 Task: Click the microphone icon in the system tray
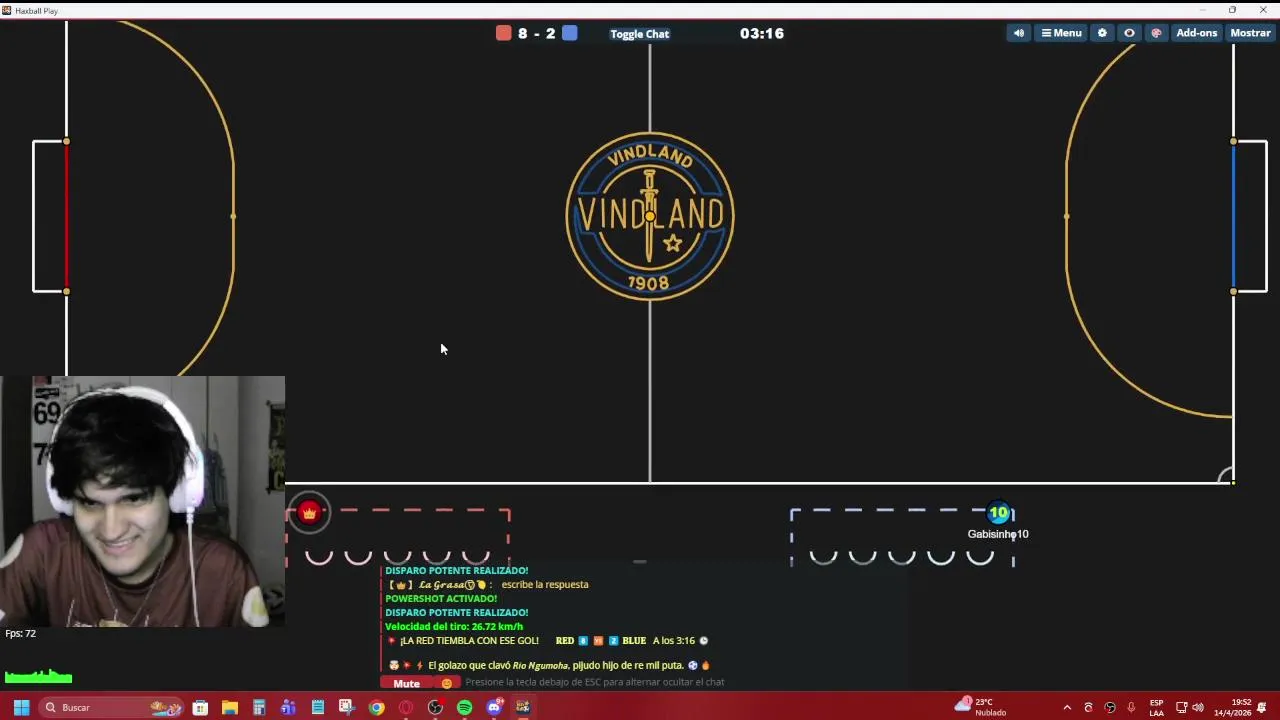point(1131,707)
